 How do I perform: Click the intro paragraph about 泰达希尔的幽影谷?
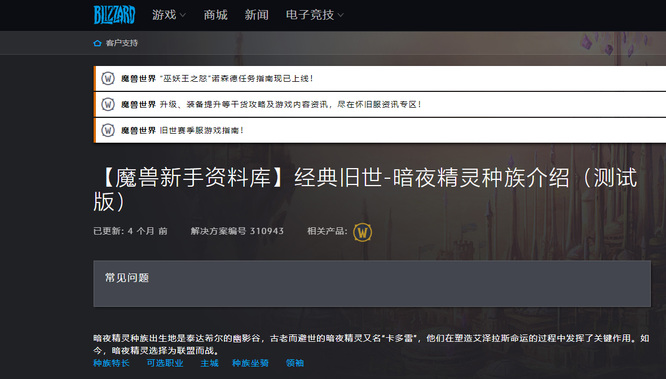tap(371, 344)
